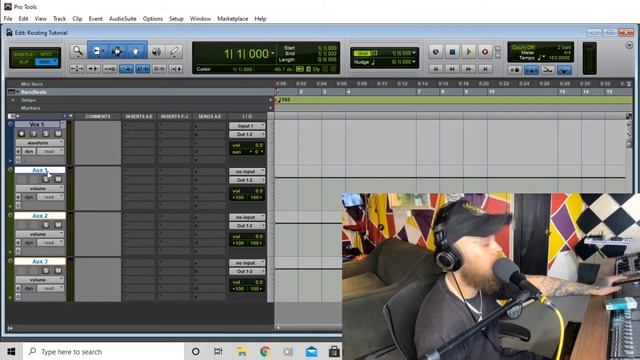The height and width of the screenshot is (360, 640).
Task: Open the Edit menu
Action: point(23,19)
